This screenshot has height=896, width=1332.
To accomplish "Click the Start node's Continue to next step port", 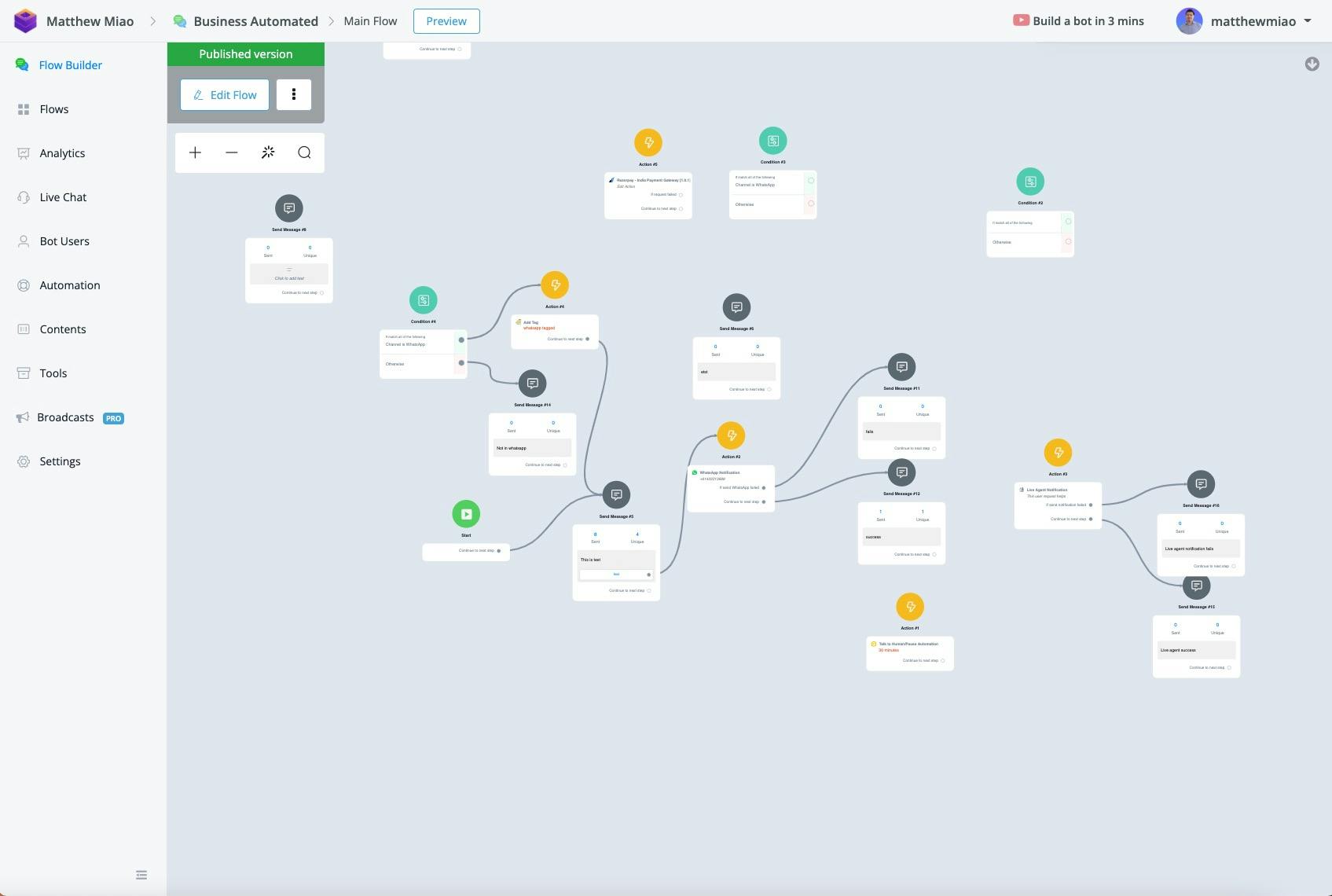I will [x=498, y=551].
